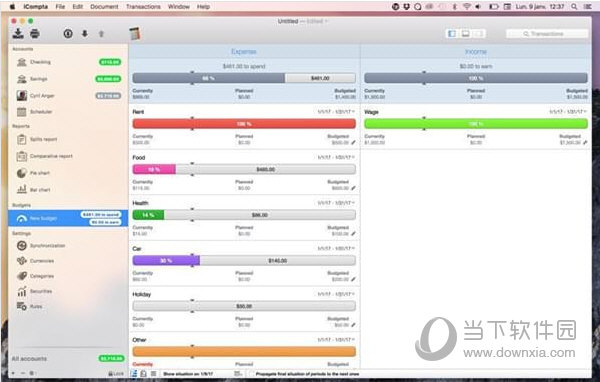Open Categories settings
This screenshot has width=600, height=382.
click(x=68, y=276)
